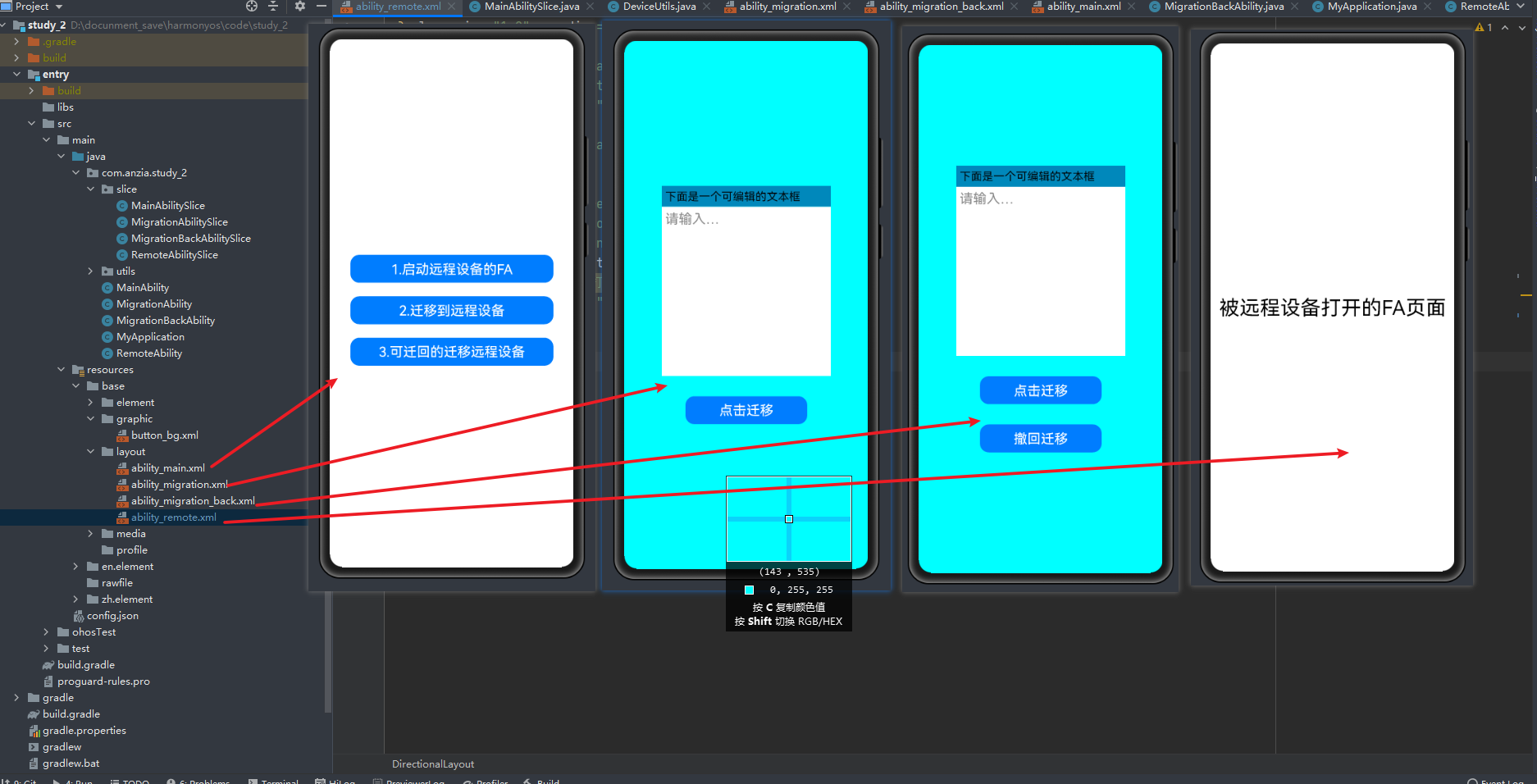Open RemoteAbilitySlice class in tree
The height and width of the screenshot is (784, 1537).
174,255
